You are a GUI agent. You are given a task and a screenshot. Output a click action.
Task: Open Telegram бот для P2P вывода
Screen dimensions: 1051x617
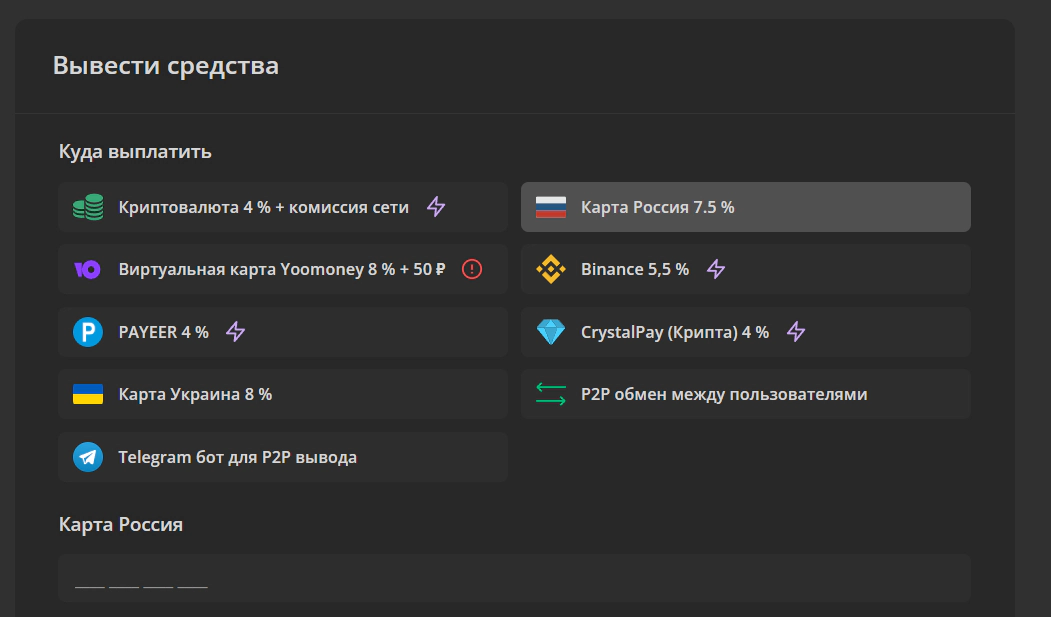[x=238, y=457]
